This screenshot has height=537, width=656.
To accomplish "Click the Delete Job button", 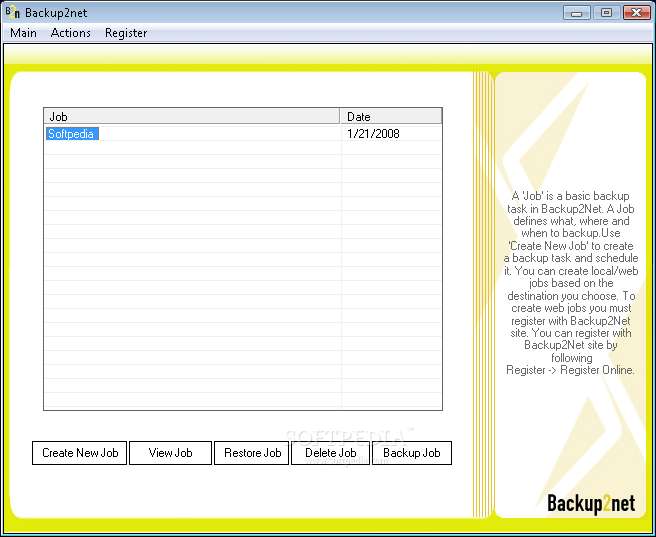I will [x=331, y=453].
